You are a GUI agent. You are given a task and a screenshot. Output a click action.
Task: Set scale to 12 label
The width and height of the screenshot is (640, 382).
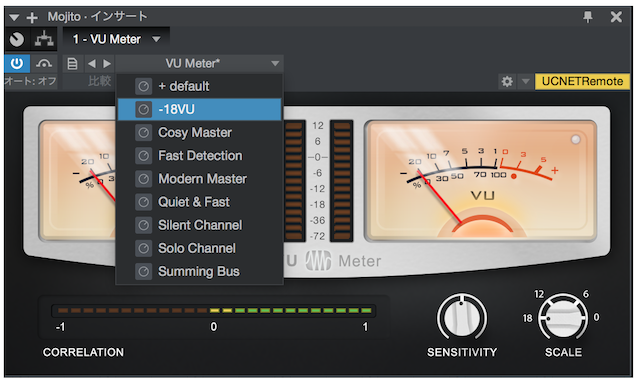tap(539, 294)
